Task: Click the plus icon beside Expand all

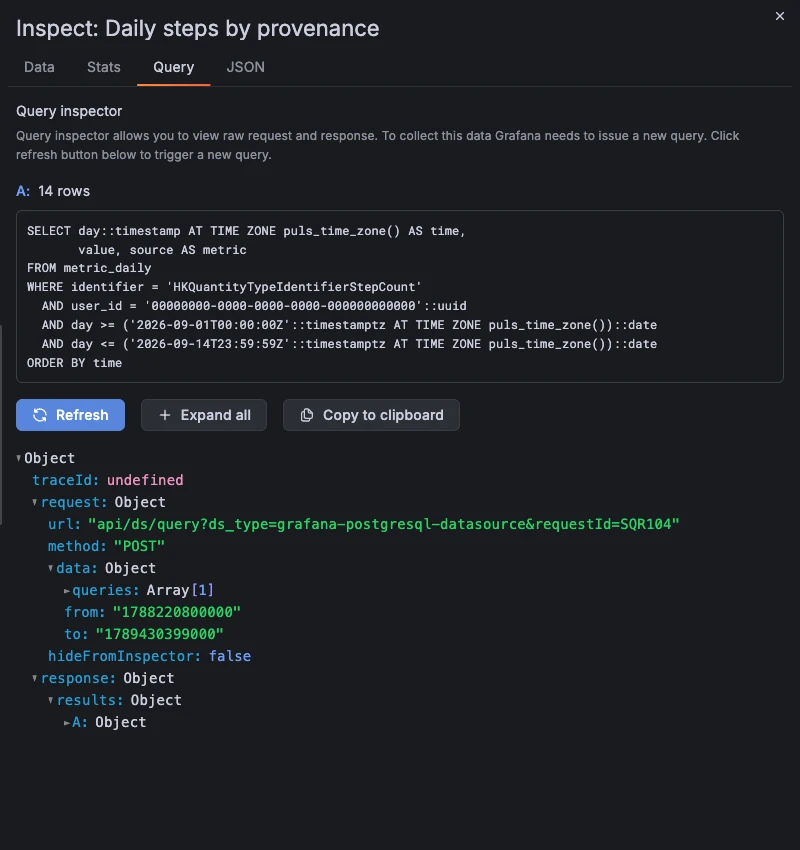Action: (x=165, y=415)
